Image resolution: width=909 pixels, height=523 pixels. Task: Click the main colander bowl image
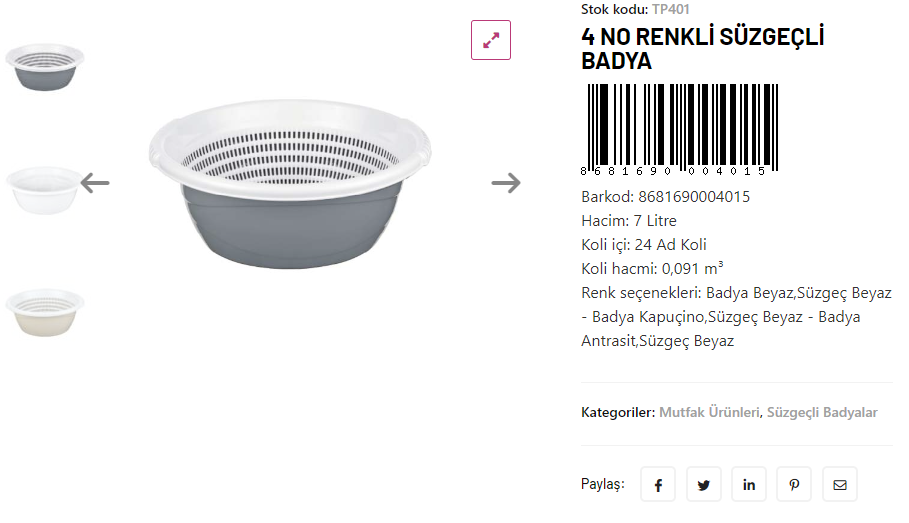point(290,185)
